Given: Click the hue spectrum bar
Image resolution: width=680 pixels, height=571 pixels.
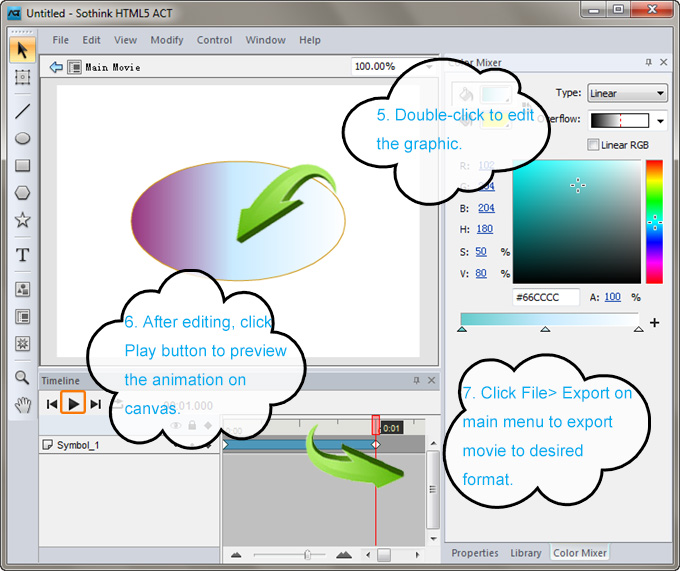Looking at the screenshot, I should pyautogui.click(x=654, y=222).
